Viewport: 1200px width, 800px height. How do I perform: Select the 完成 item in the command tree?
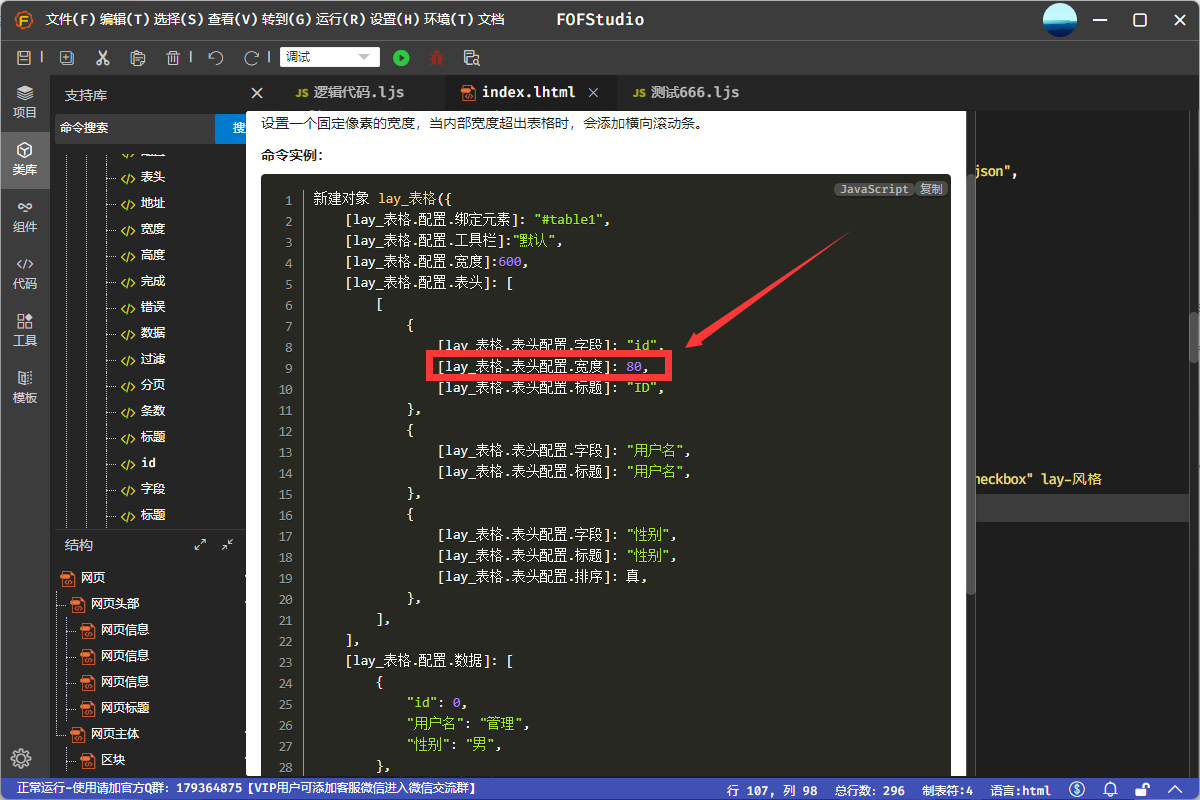pos(152,281)
